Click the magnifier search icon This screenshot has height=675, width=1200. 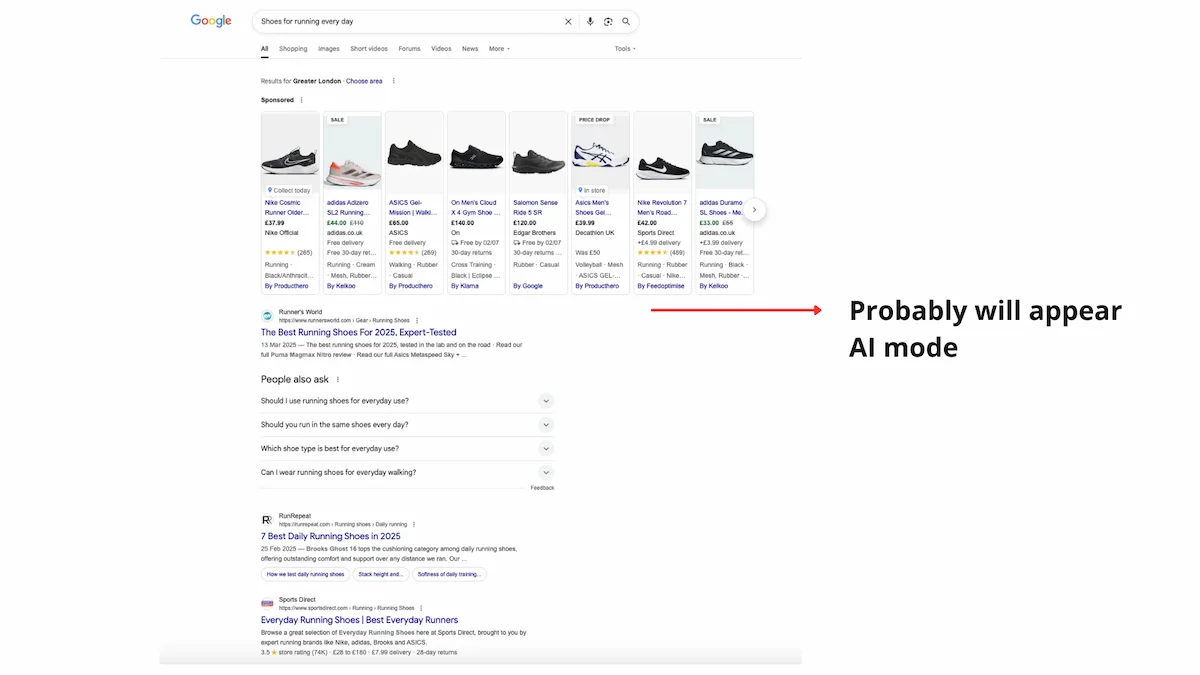[x=626, y=21]
